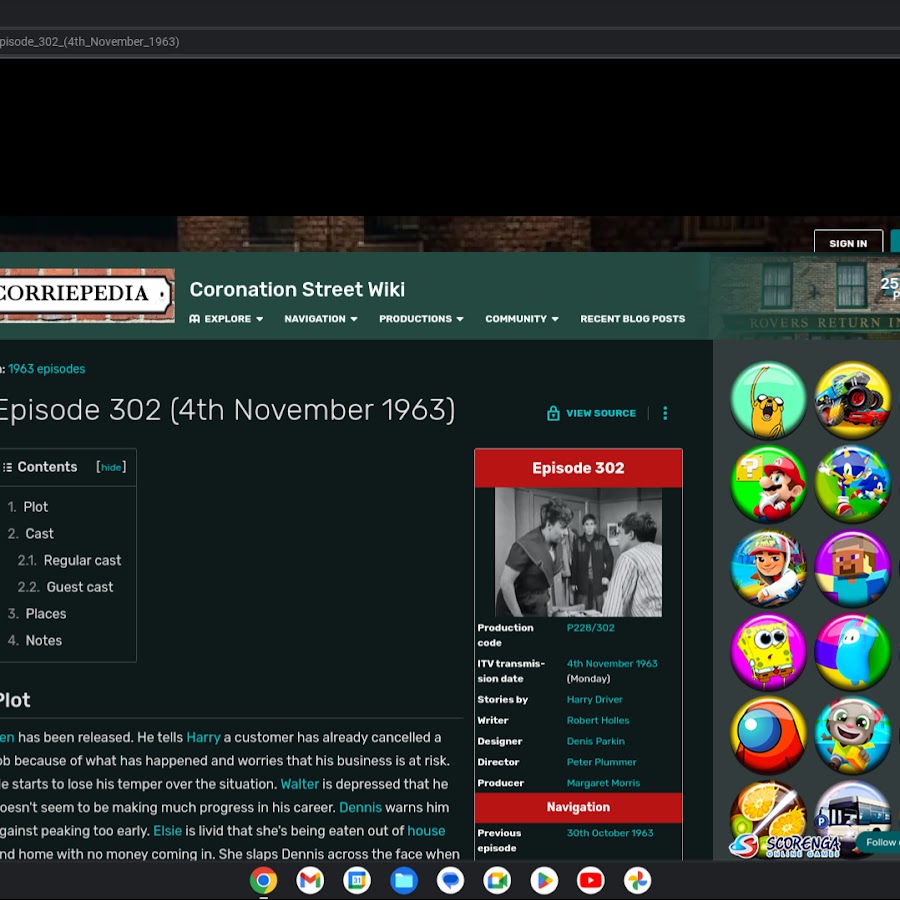Launch Google Meet from the shelf

[x=497, y=880]
